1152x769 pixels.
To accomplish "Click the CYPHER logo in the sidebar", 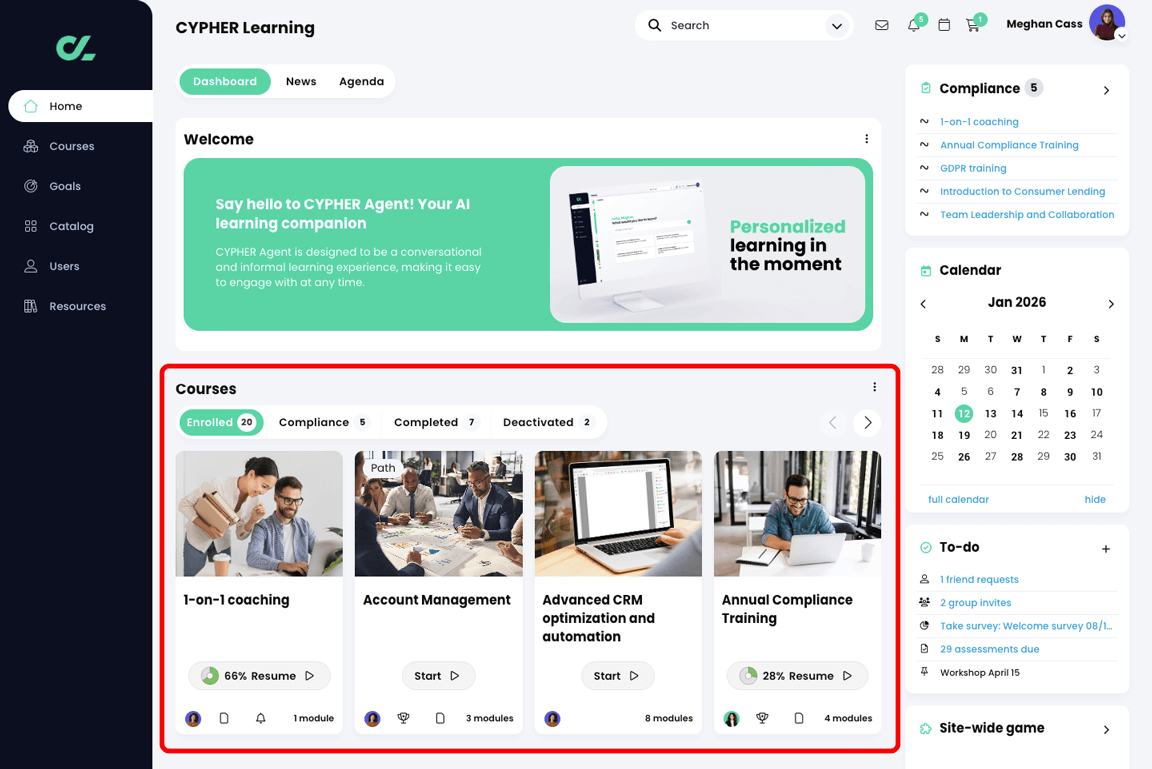I will point(74,47).
